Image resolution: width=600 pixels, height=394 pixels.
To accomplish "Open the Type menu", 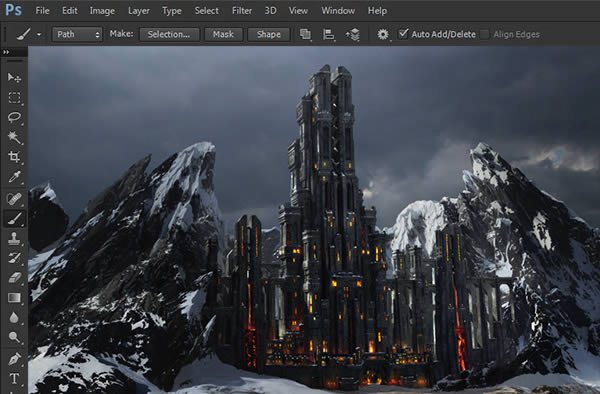I will coord(172,11).
